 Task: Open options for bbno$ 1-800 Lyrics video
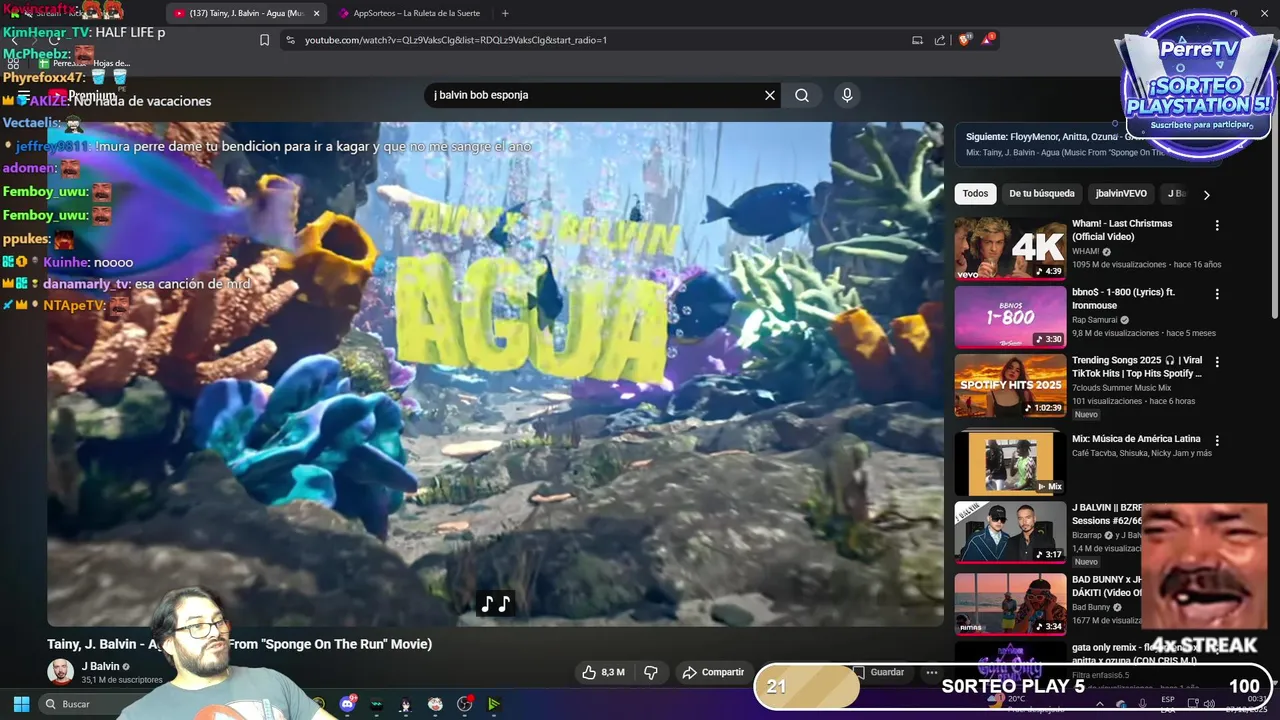click(x=1217, y=295)
